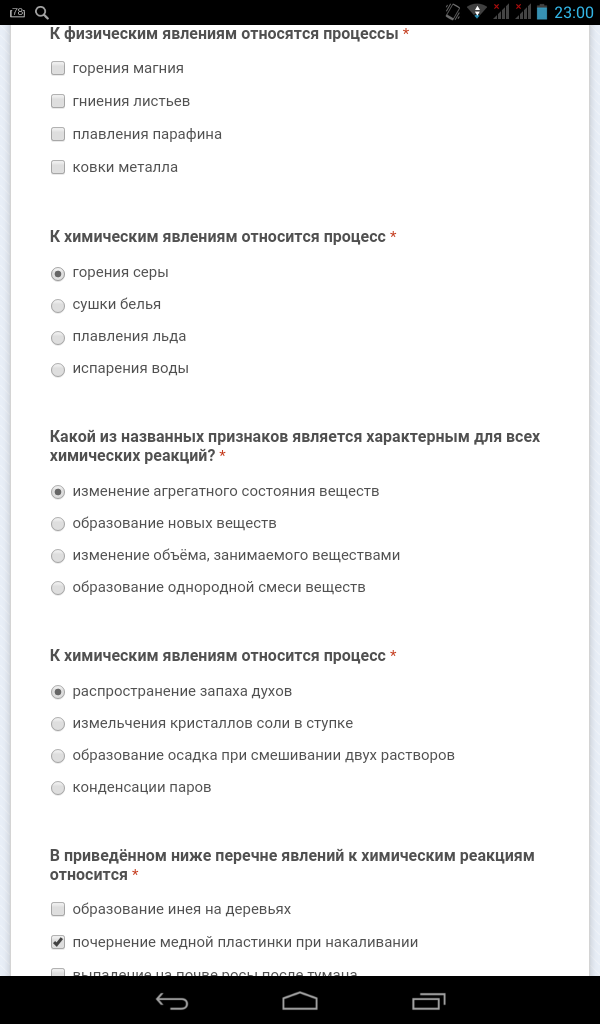Pick the 'испарения воды' radio option

point(58,369)
